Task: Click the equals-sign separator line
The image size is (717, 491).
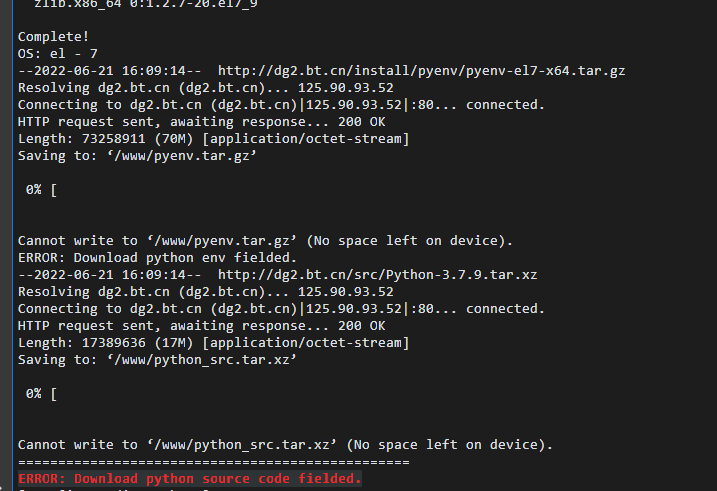Action: pos(214,462)
